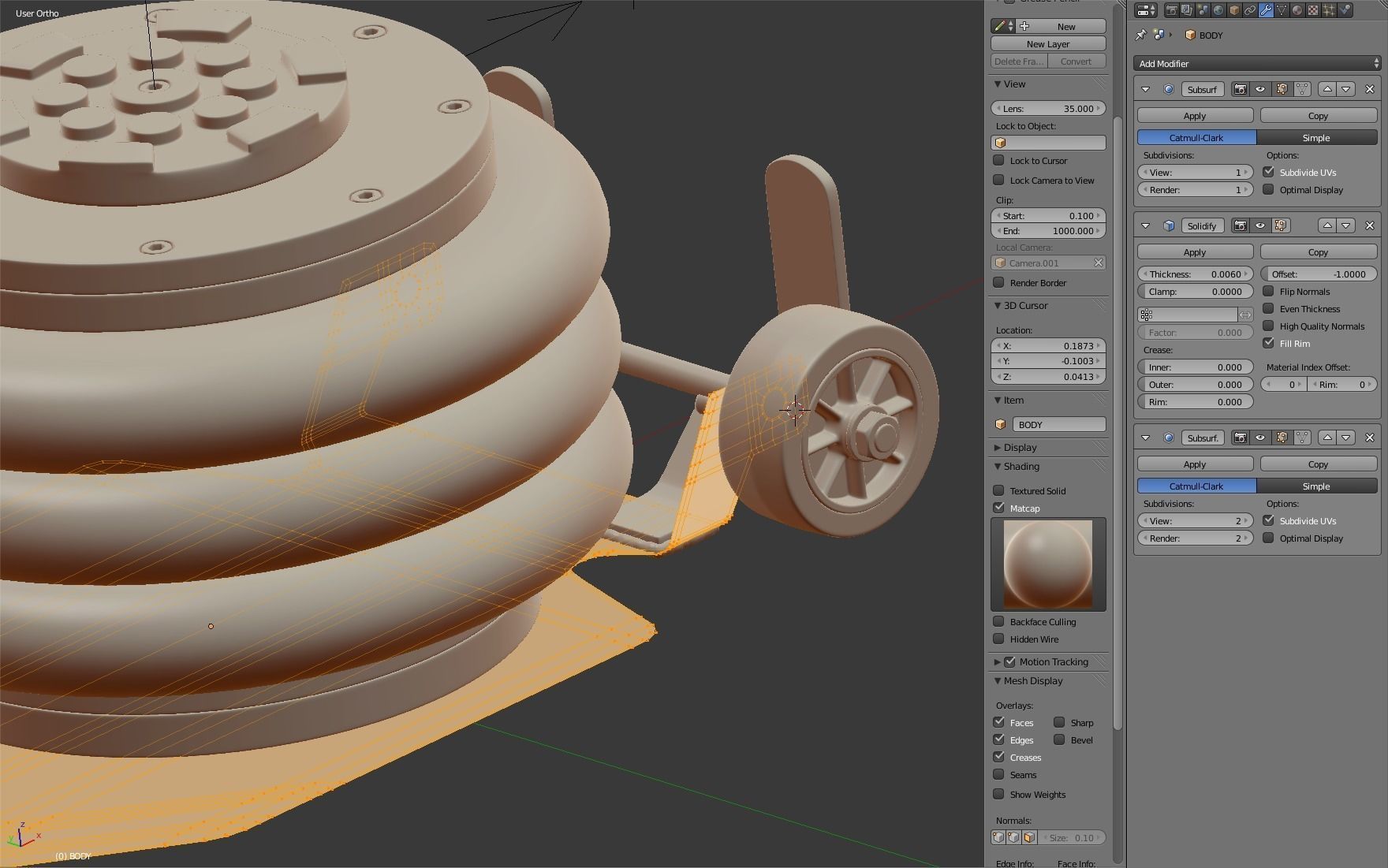Toggle edit mode display of the first Subsurf modifier

point(1282,89)
